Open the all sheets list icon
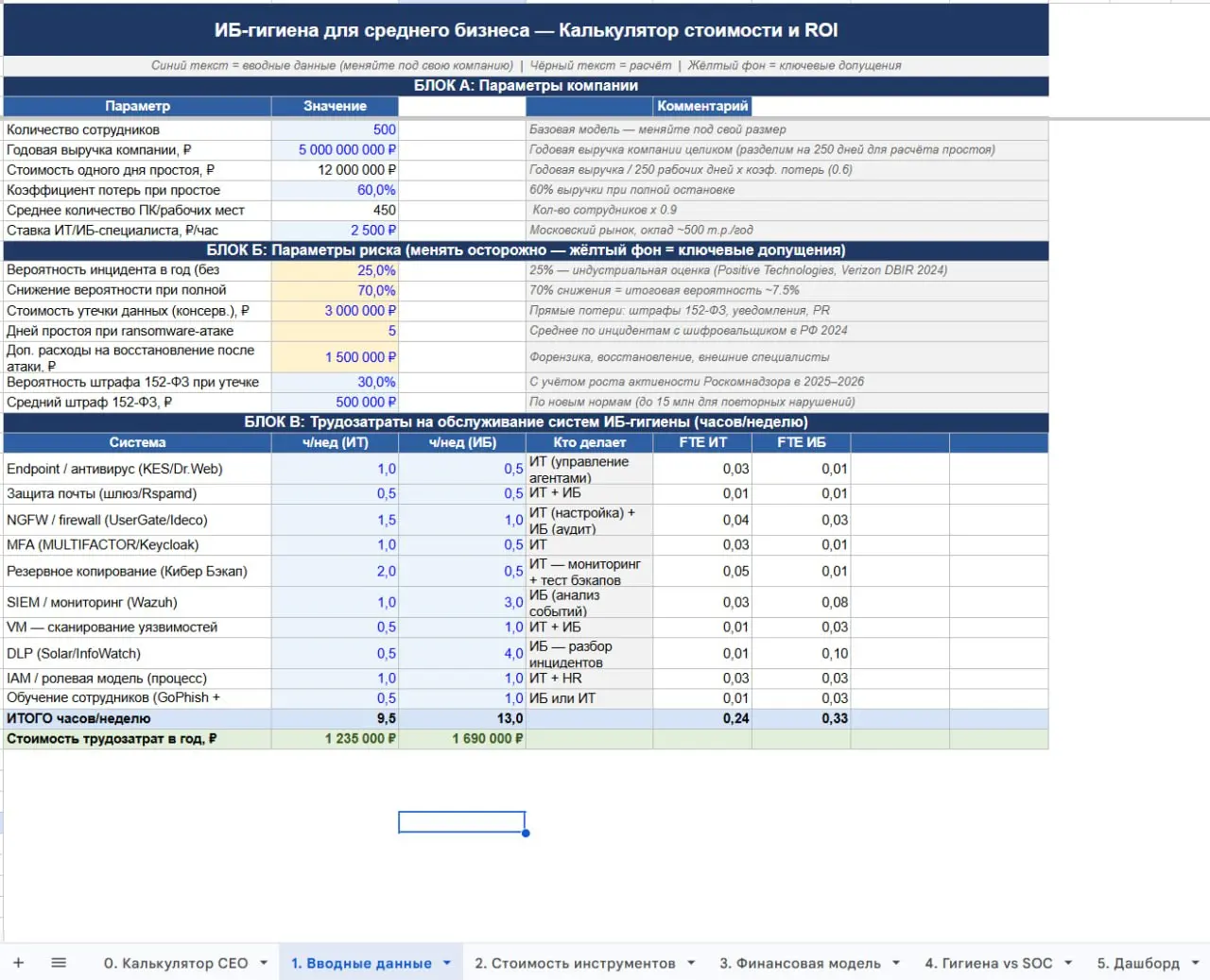Screen dimensions: 1210x980 (x=59, y=963)
